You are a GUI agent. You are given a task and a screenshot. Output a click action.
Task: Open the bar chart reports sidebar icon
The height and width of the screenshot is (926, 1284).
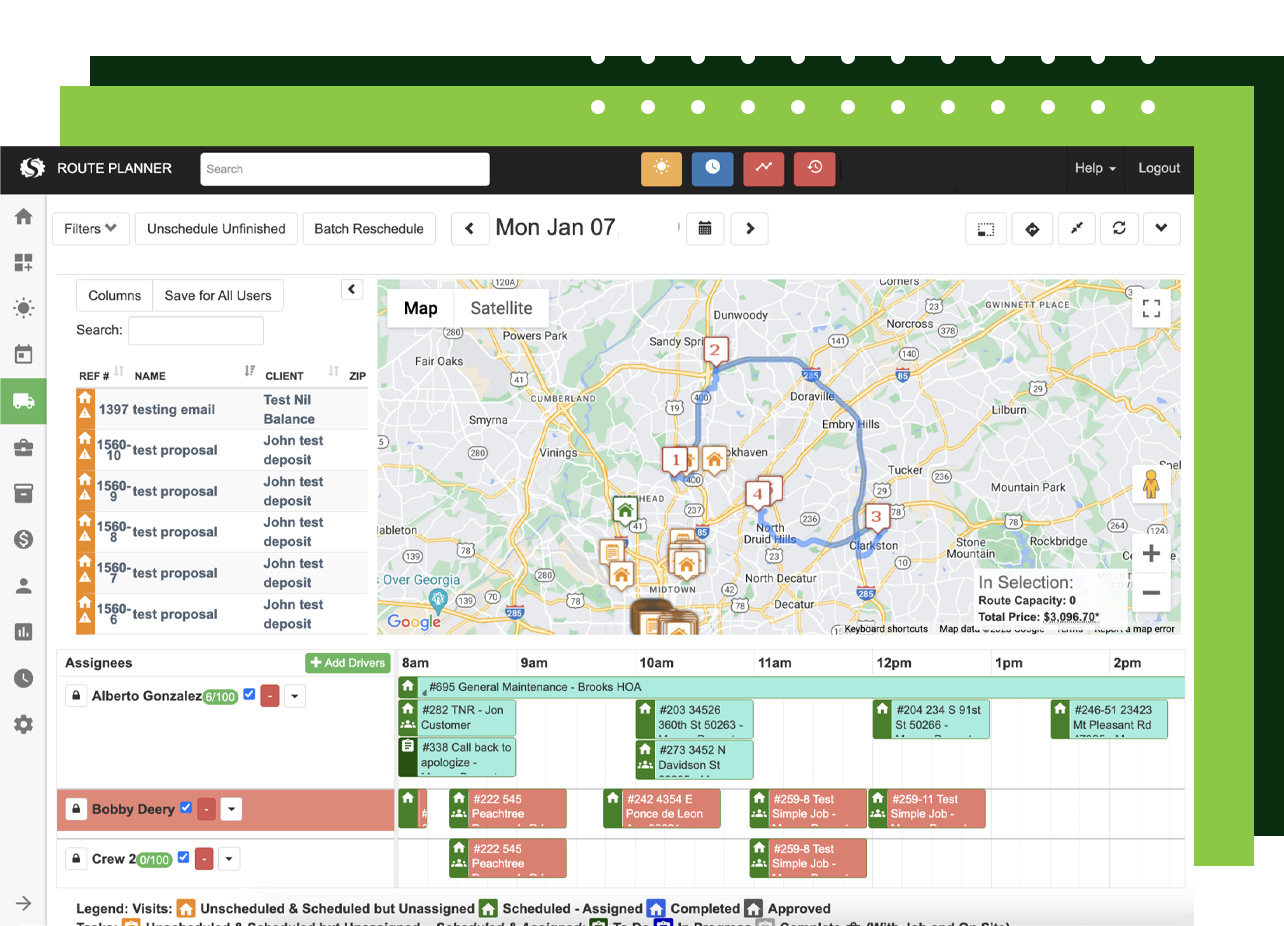click(x=23, y=632)
